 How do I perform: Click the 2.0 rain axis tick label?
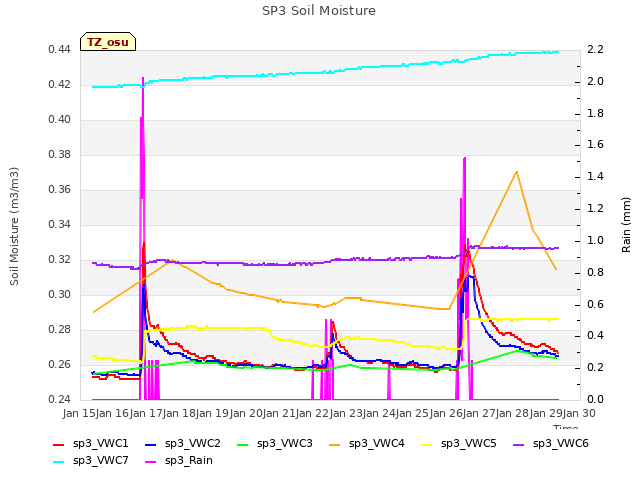(595, 82)
